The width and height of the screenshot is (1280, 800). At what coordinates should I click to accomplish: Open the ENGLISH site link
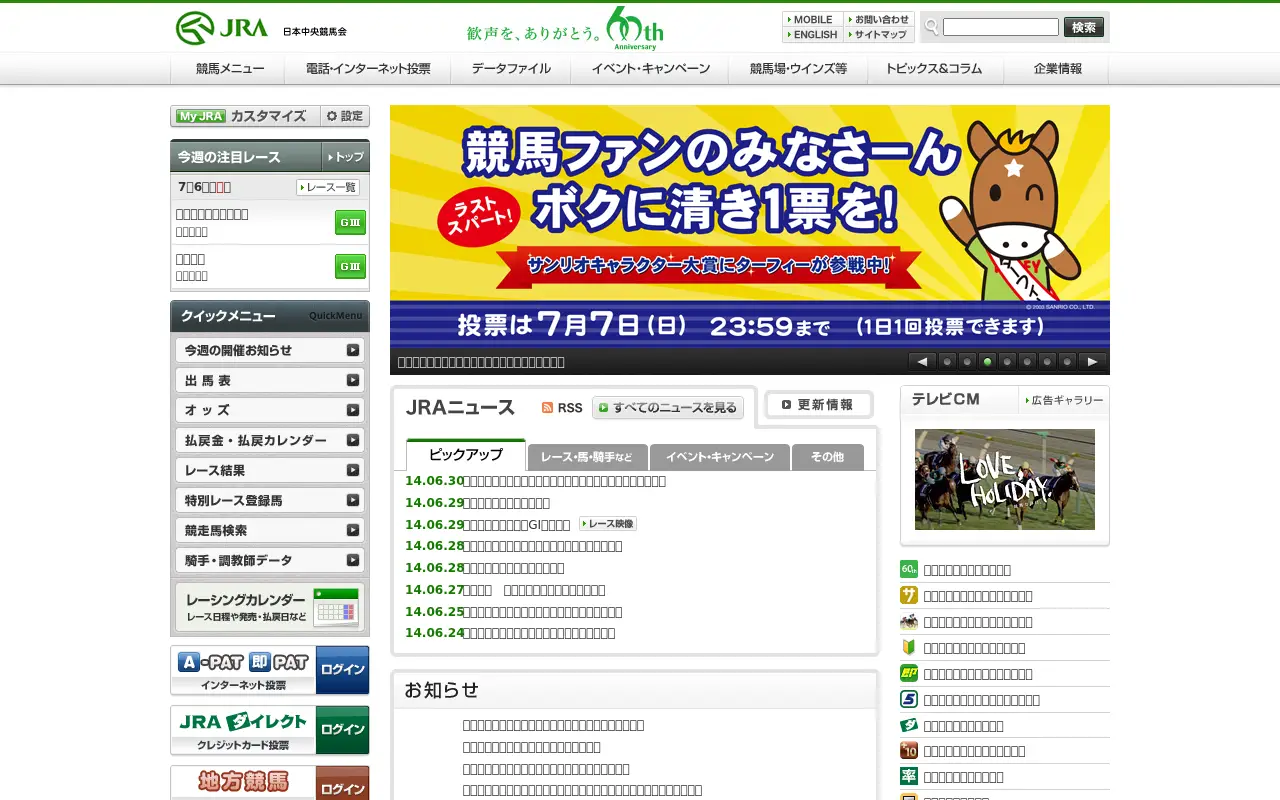[812, 34]
